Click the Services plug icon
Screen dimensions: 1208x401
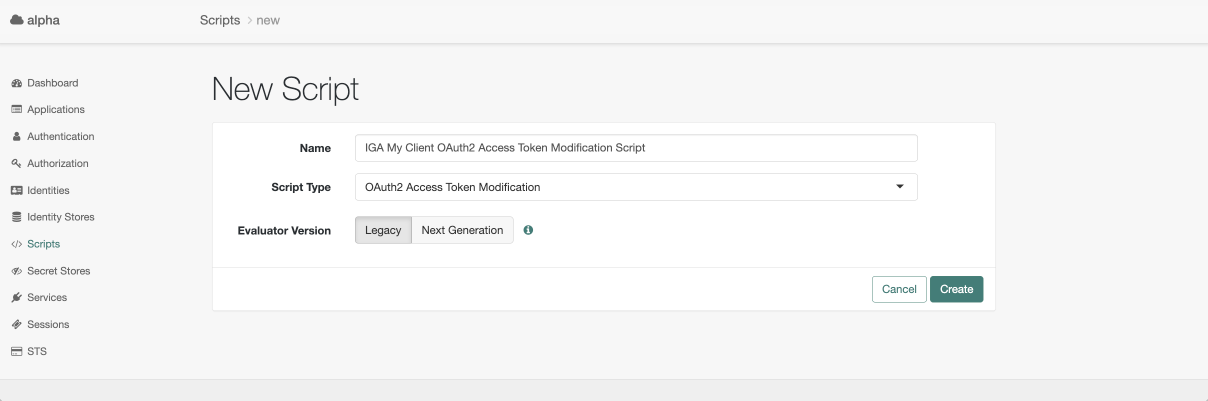pos(16,298)
